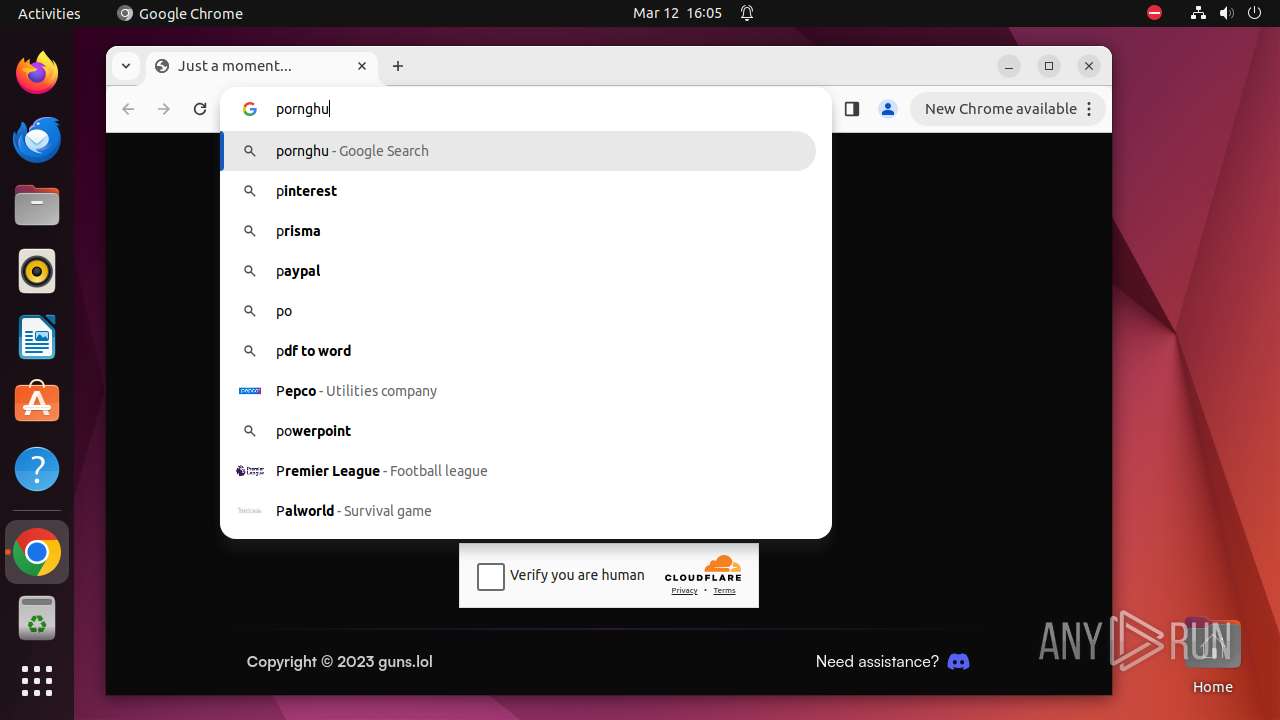The image size is (1280, 720).
Task: Toggle the Chrome side panel icon
Action: click(x=852, y=109)
